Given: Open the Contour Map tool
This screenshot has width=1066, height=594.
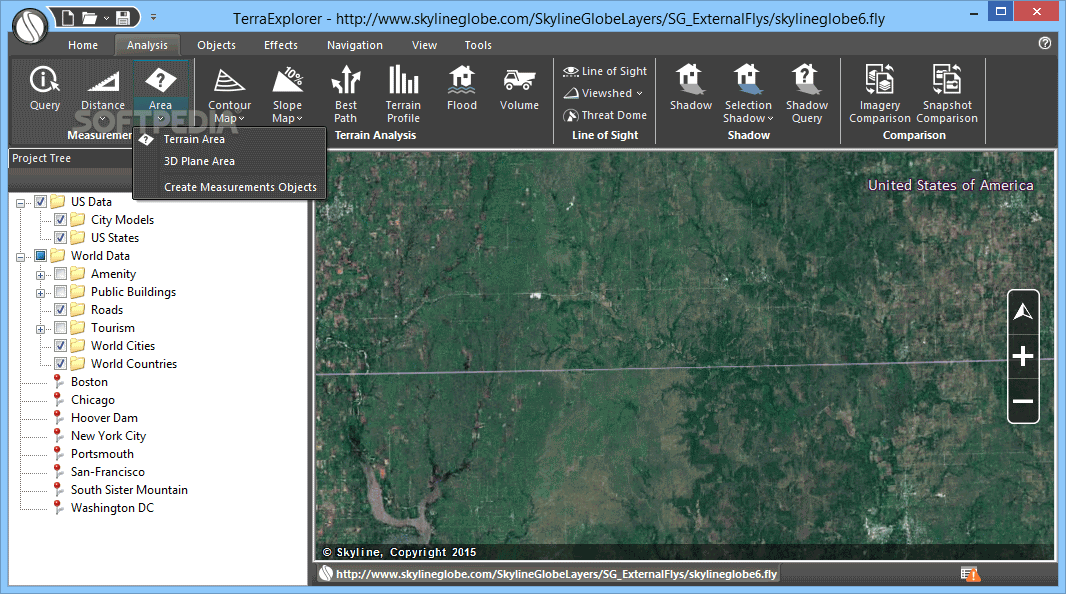Looking at the screenshot, I should pyautogui.click(x=229, y=95).
